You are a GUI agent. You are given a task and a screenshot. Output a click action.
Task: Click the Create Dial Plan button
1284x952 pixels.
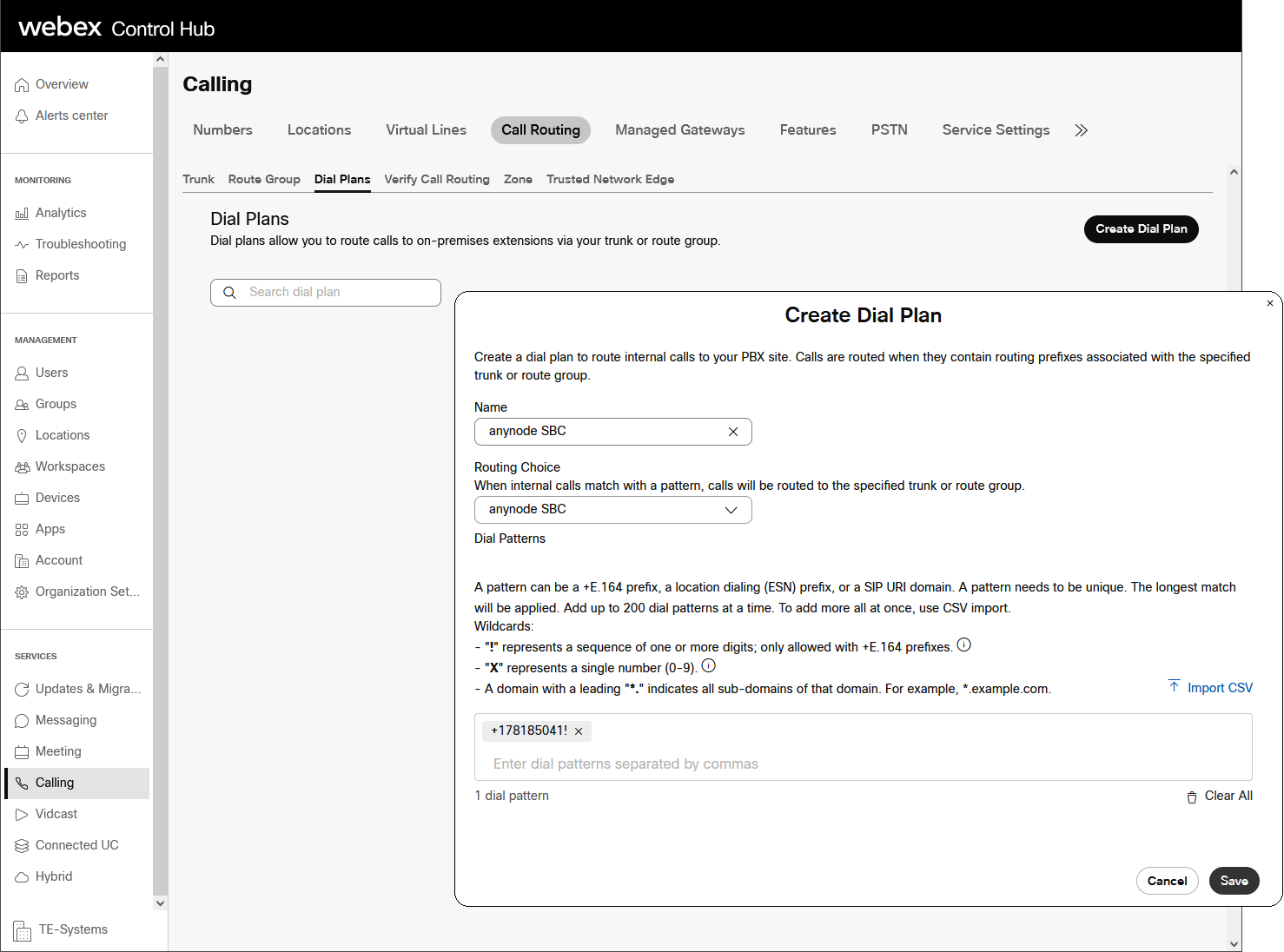point(1142,229)
